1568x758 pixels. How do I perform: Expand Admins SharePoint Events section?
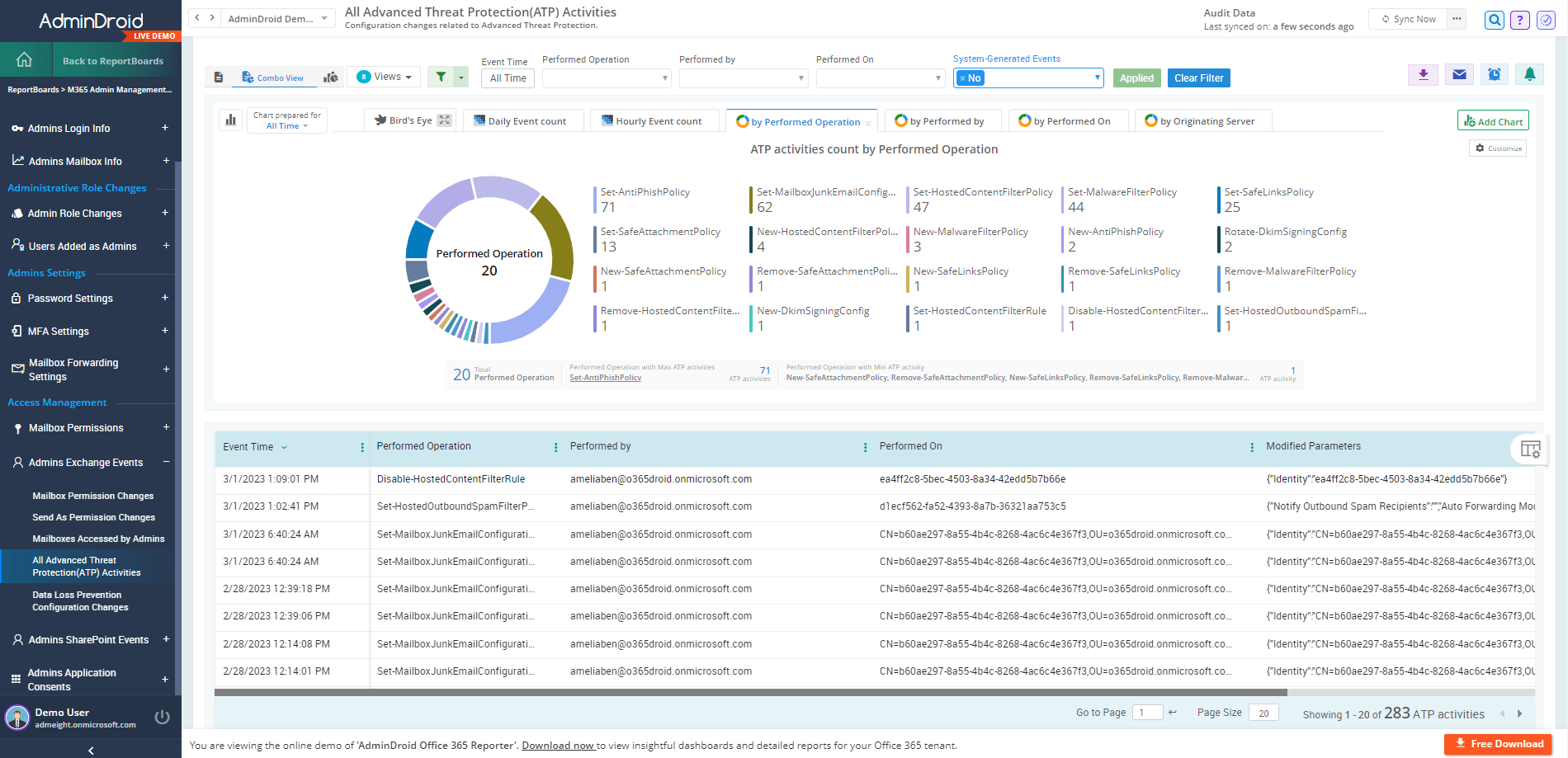click(x=166, y=639)
